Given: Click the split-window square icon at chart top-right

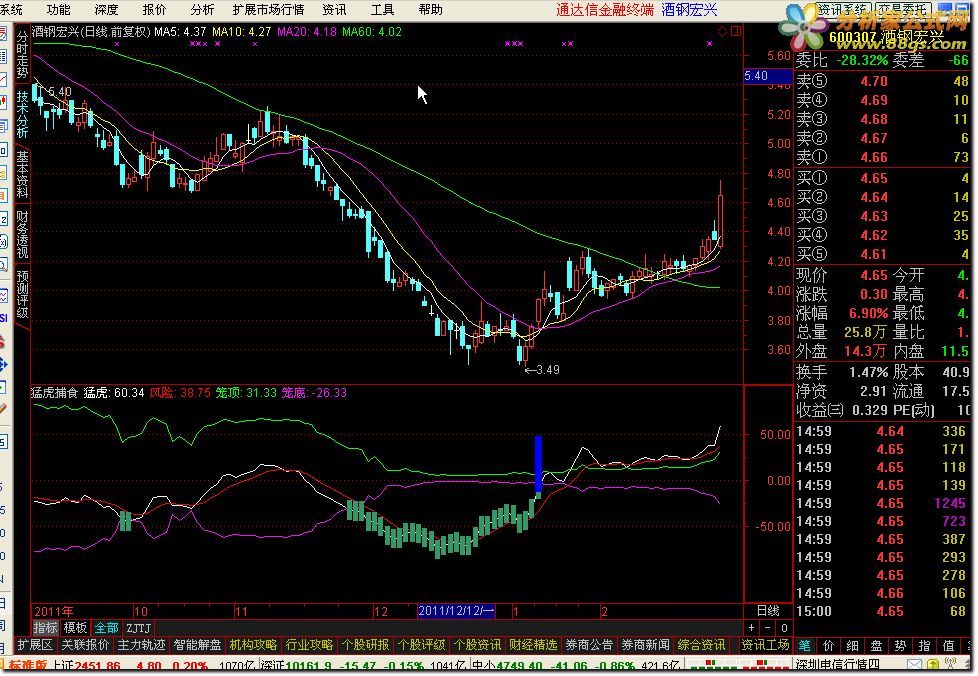Looking at the screenshot, I should click(x=736, y=31).
